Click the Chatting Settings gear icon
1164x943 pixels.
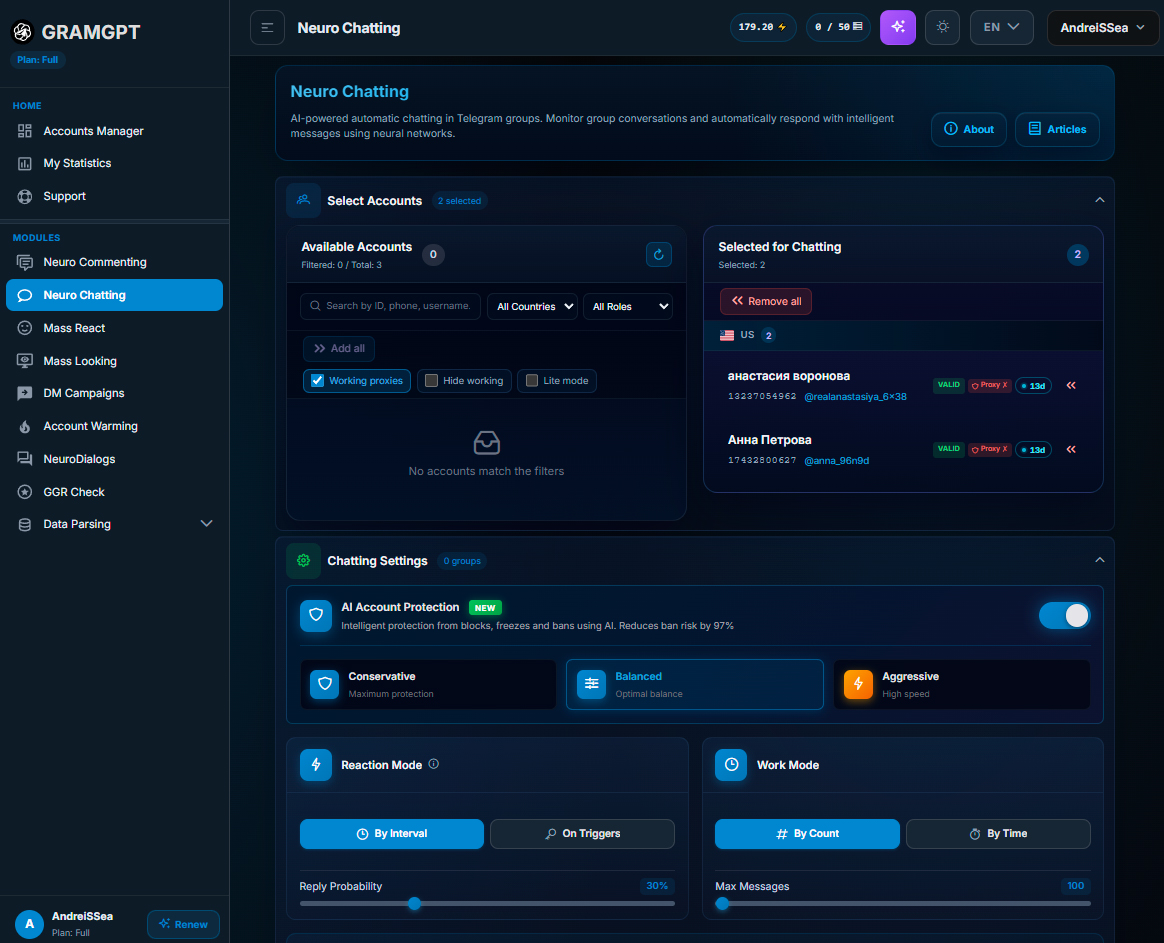(304, 561)
